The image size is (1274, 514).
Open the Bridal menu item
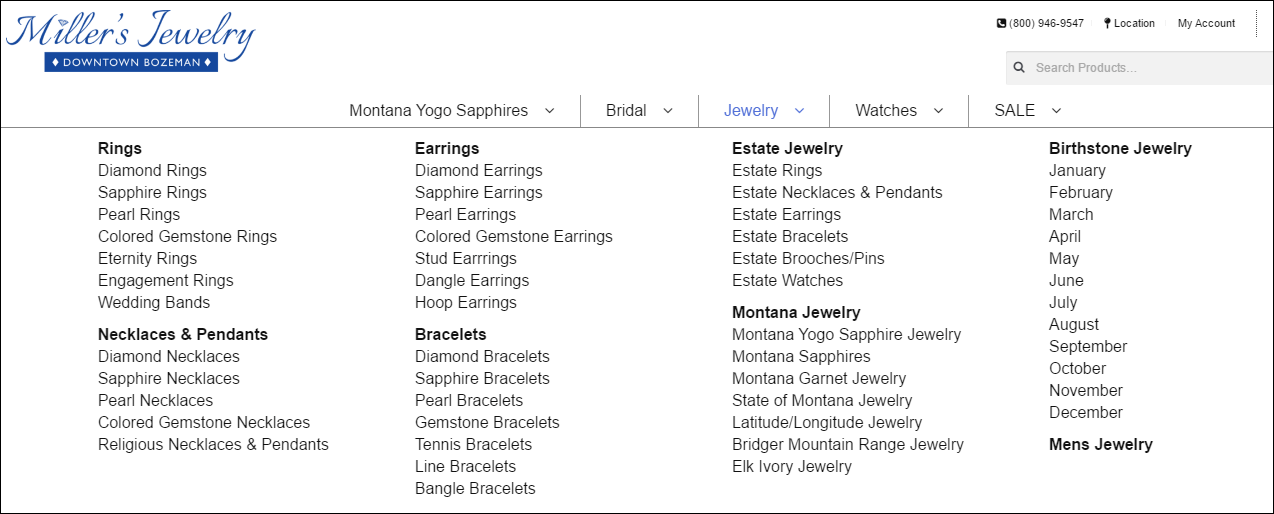click(626, 111)
